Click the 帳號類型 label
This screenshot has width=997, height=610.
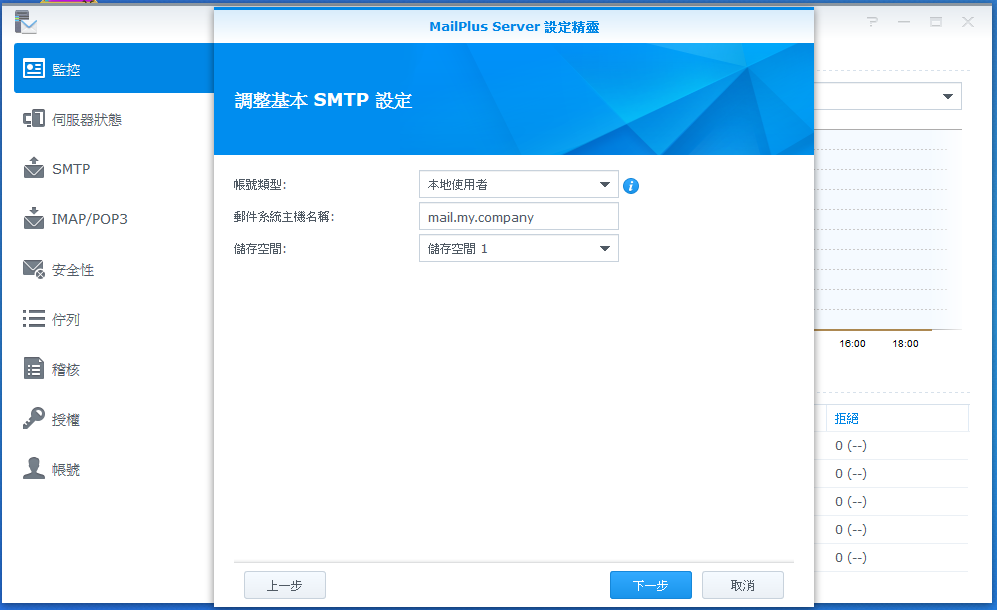pyautogui.click(x=260, y=184)
